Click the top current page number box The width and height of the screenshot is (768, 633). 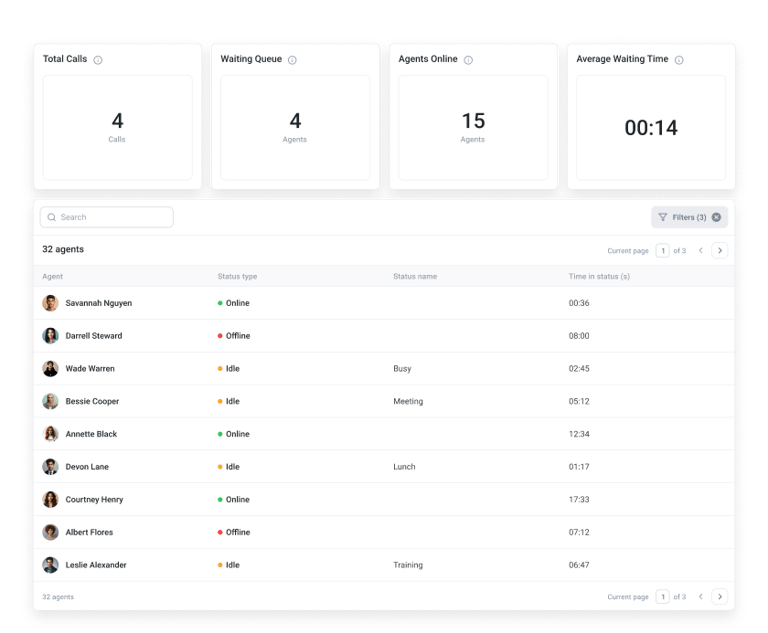[662, 250]
